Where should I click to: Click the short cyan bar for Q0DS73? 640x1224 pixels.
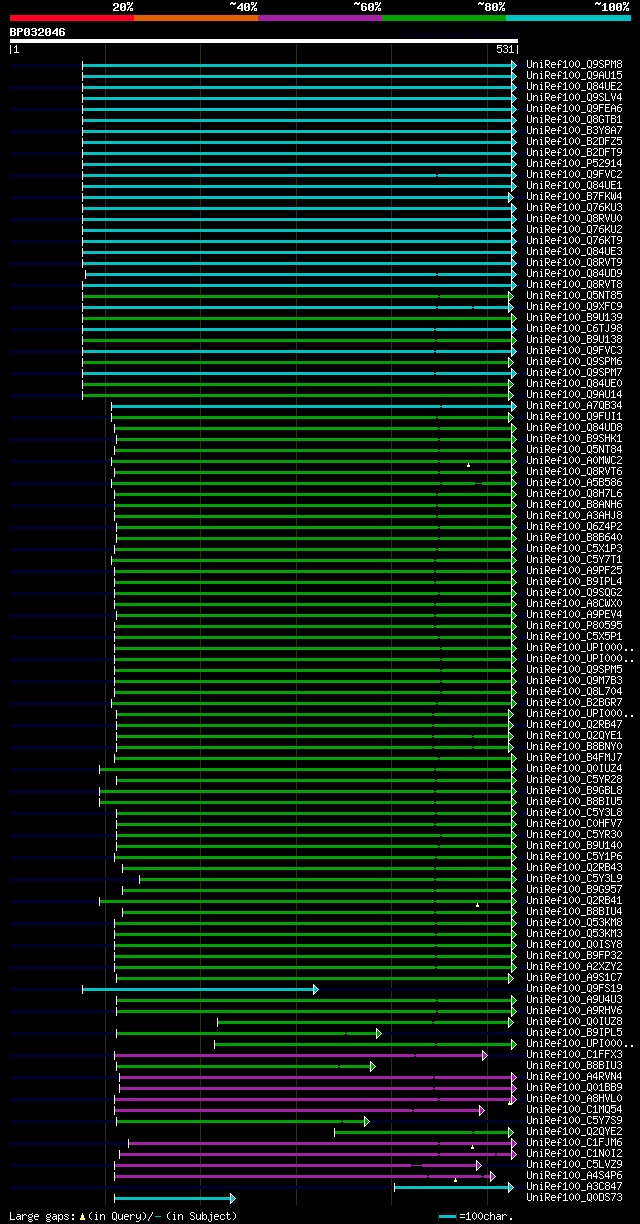[x=175, y=1198]
